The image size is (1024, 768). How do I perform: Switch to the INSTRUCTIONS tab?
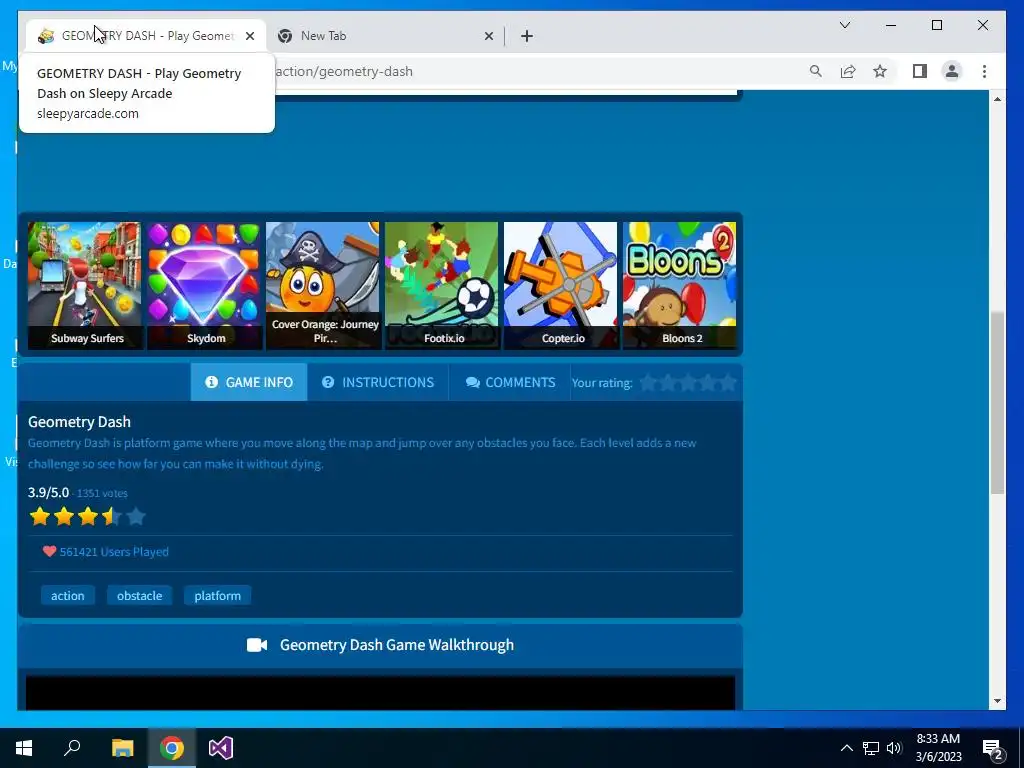[x=377, y=382]
